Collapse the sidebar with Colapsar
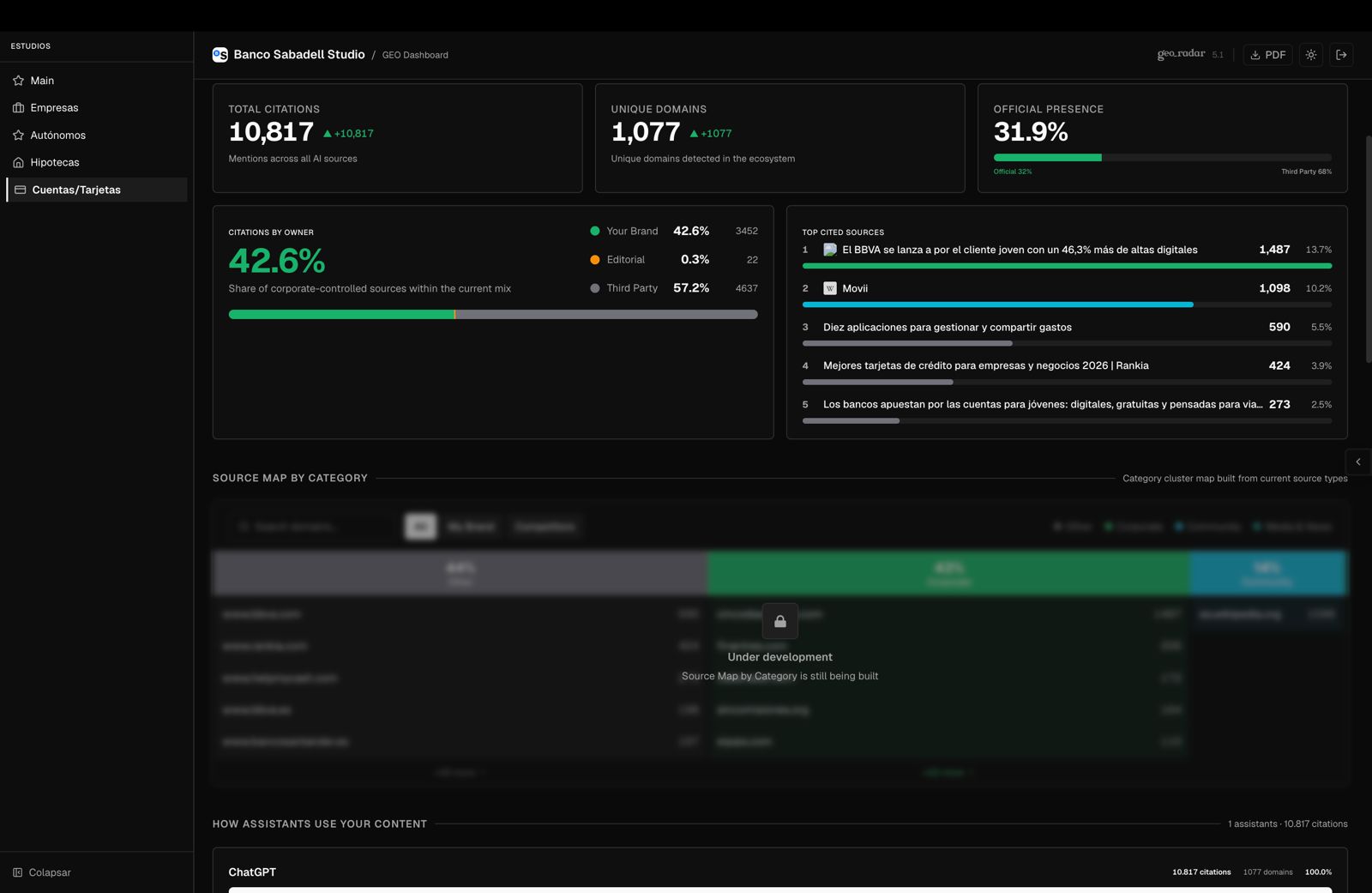 pos(42,872)
